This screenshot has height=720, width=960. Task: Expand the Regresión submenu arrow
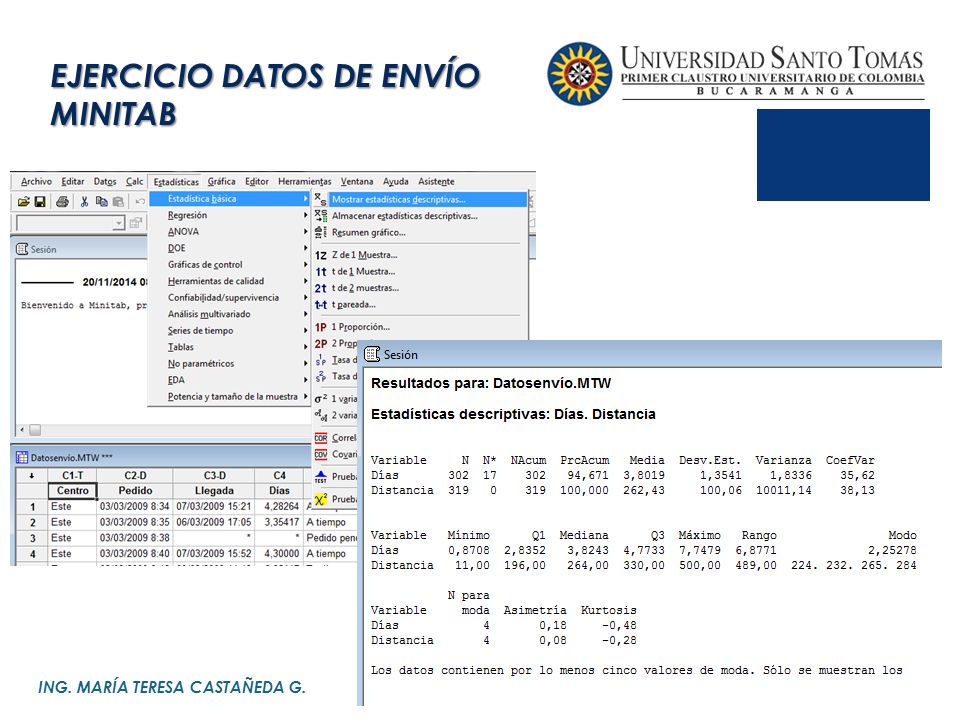pyautogui.click(x=305, y=215)
